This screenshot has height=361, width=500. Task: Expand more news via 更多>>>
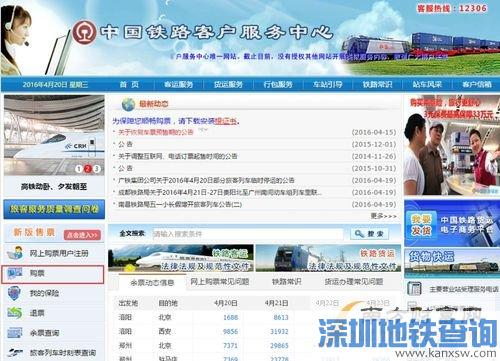(x=384, y=216)
